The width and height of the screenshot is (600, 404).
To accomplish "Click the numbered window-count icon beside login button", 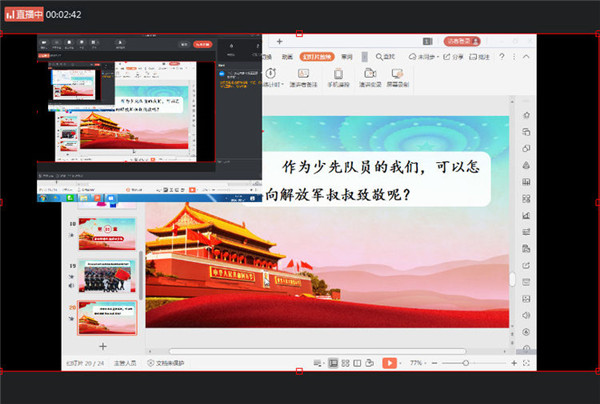I will [x=427, y=41].
